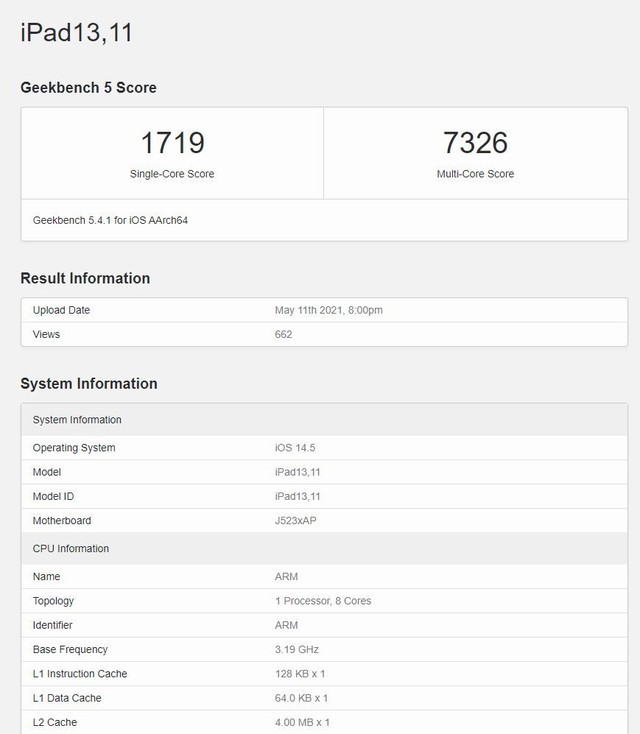Viewport: 640px width, 734px height.
Task: Select the Result Information heading
Action: 85,278
